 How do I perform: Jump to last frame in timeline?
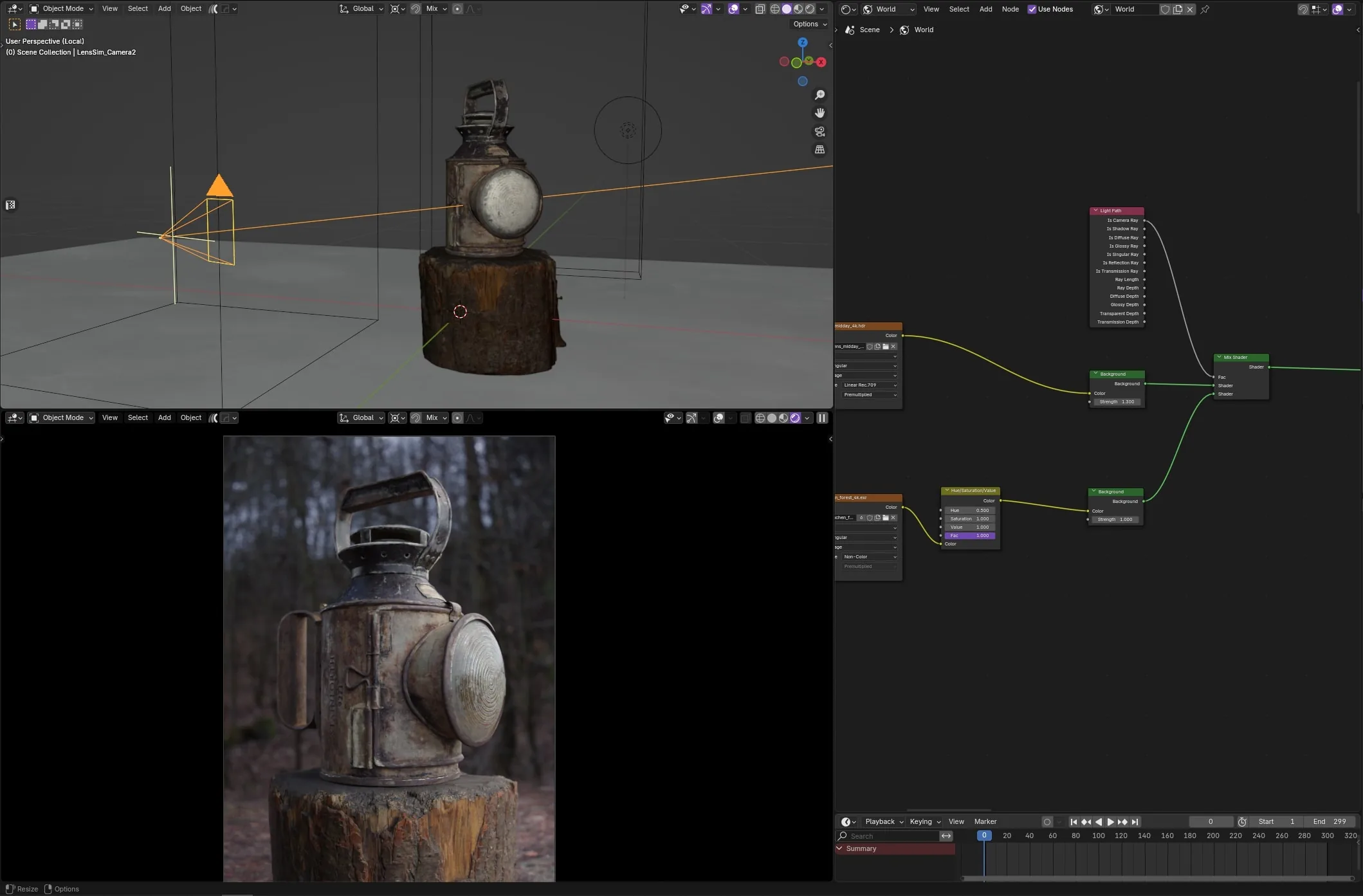[x=1135, y=821]
